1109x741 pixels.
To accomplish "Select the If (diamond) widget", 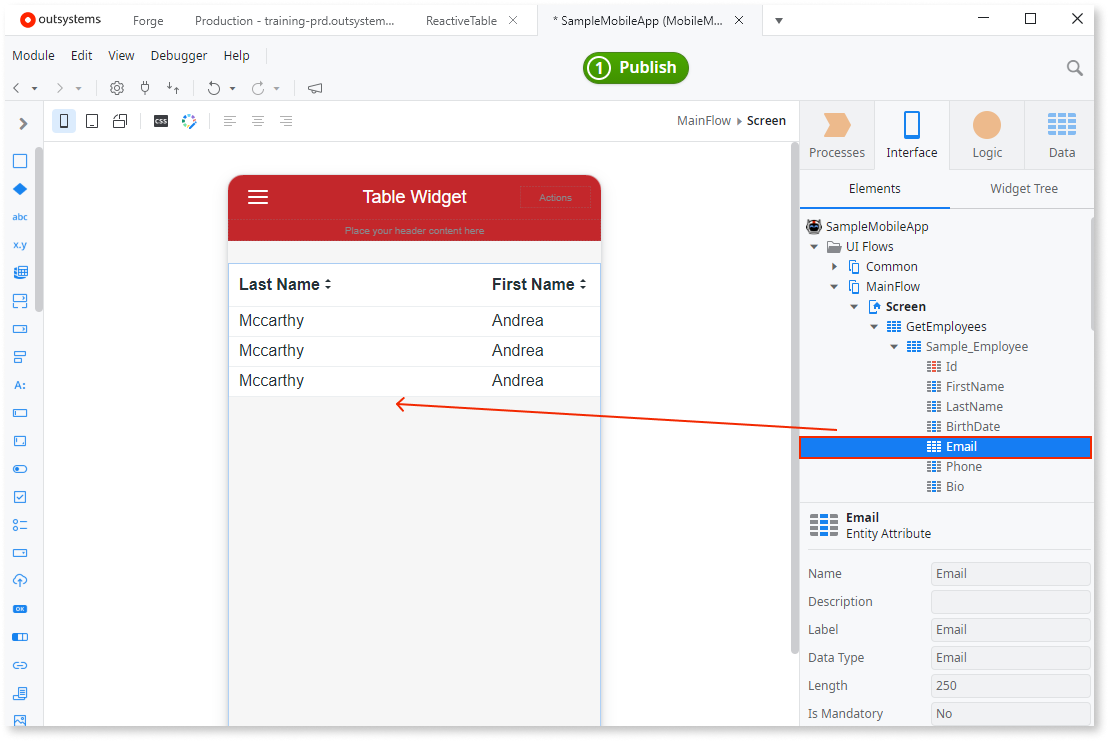I will [20, 189].
